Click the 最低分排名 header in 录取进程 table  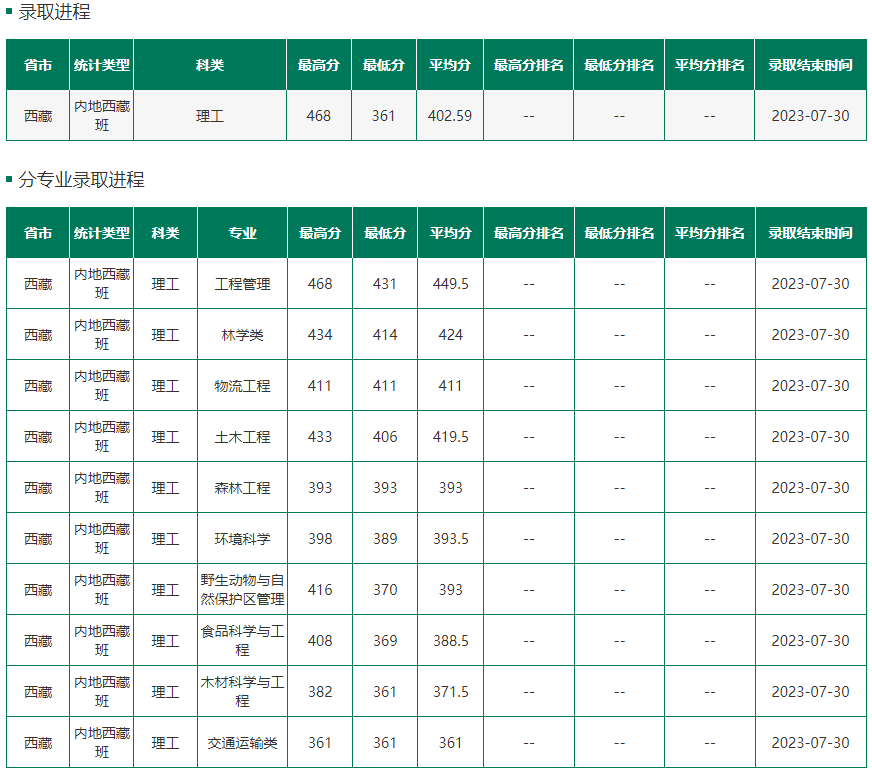(619, 65)
